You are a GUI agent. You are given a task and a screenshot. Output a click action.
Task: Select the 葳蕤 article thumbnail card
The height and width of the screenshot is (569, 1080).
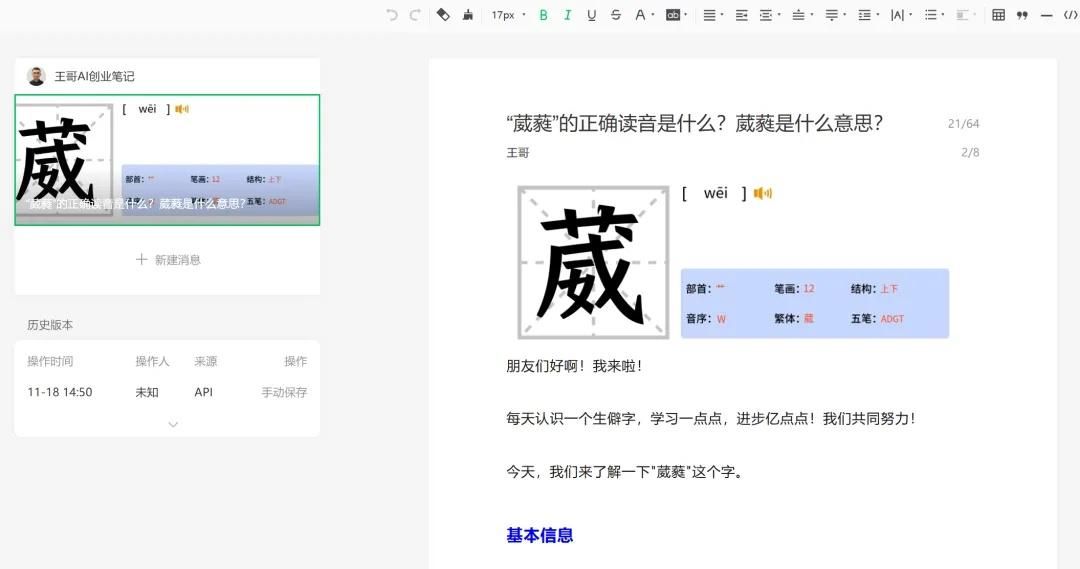click(x=167, y=160)
